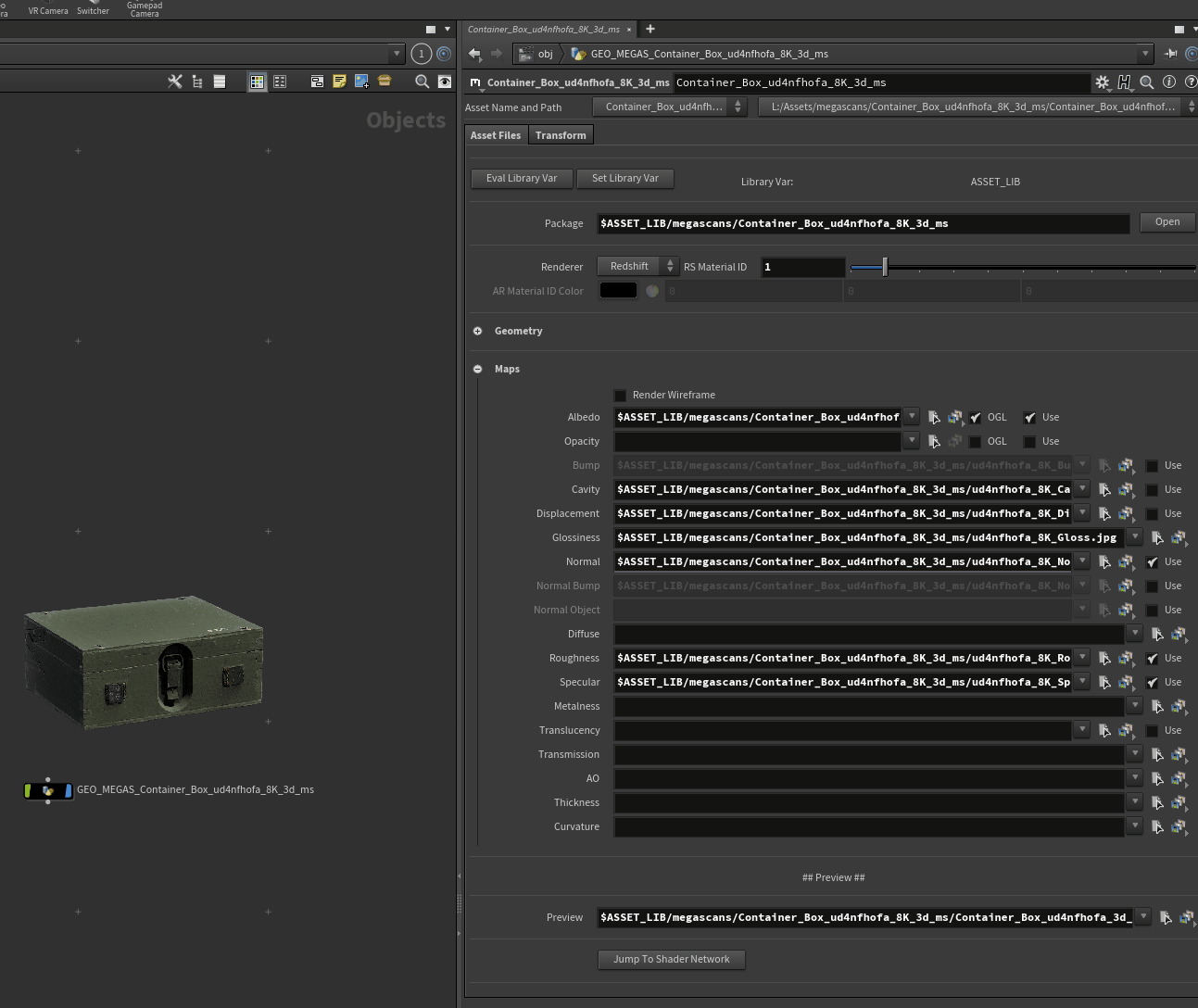Viewport: 1198px width, 1008px height.
Task: Select the Asset Files tab
Action: (x=496, y=135)
